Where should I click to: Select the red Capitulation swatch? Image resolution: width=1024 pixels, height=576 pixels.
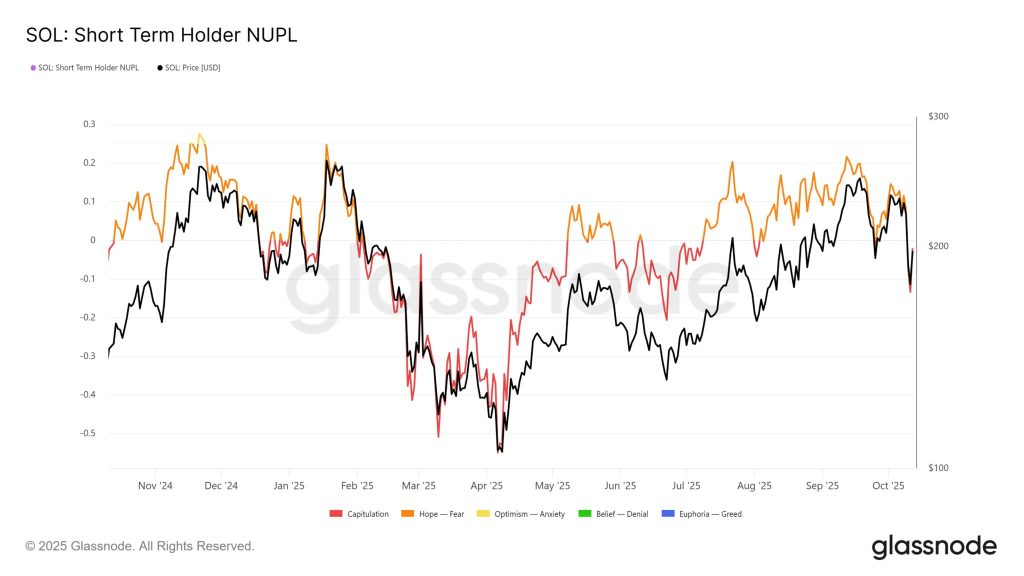[x=335, y=514]
